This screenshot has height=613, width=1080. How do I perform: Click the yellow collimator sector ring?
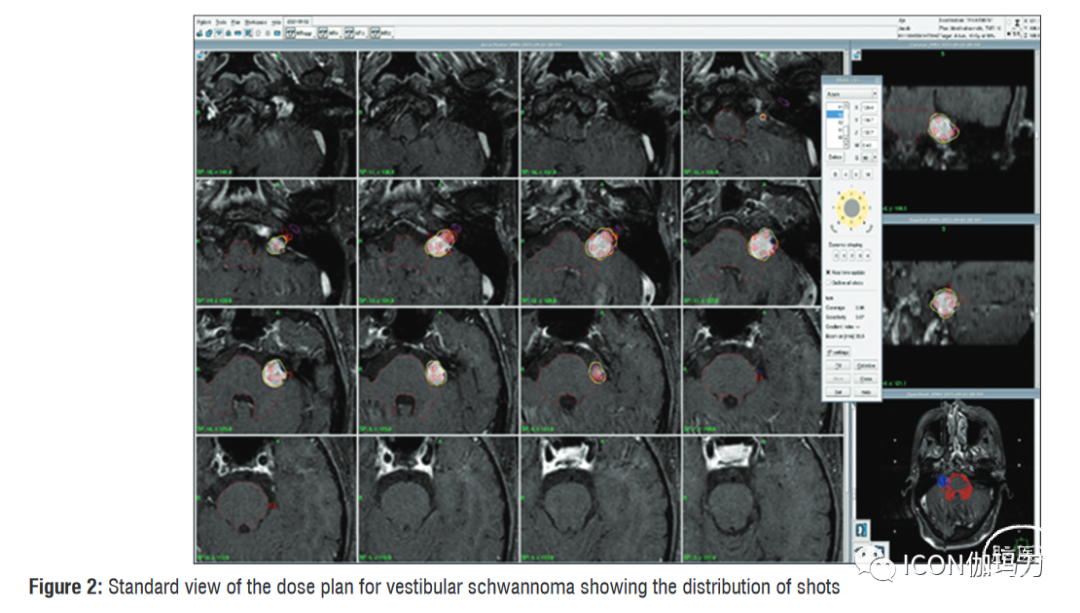(x=851, y=207)
